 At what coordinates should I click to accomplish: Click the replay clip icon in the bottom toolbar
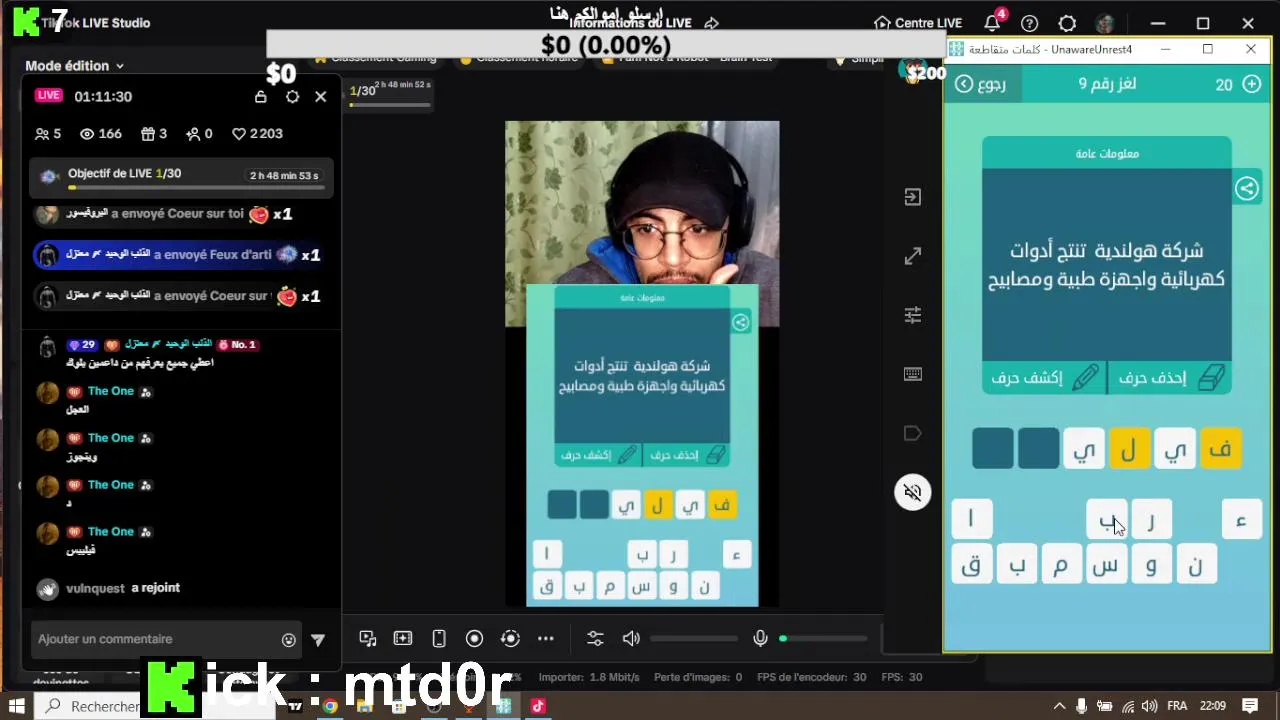point(510,639)
